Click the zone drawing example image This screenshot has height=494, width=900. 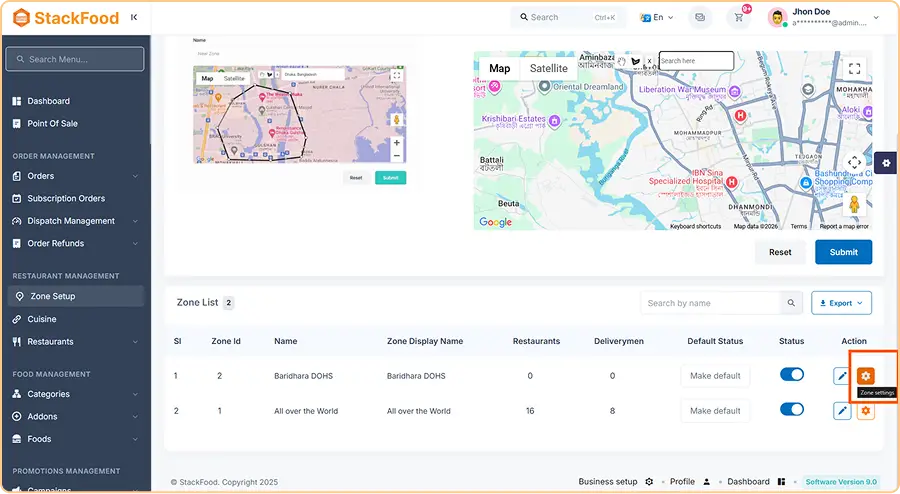coord(300,115)
